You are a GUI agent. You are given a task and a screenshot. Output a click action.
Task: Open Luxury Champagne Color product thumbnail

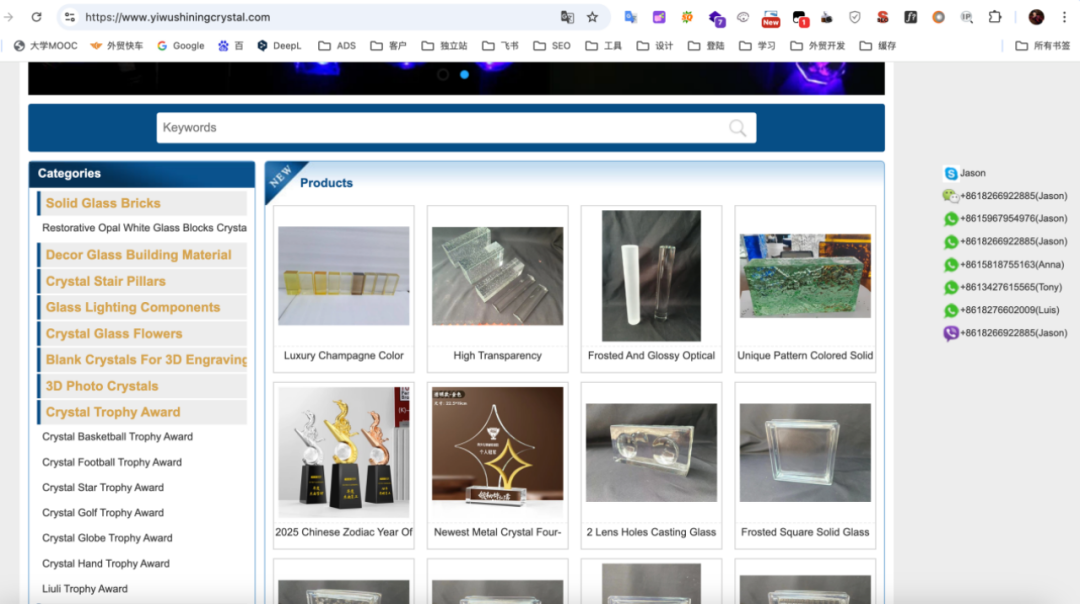tap(344, 275)
